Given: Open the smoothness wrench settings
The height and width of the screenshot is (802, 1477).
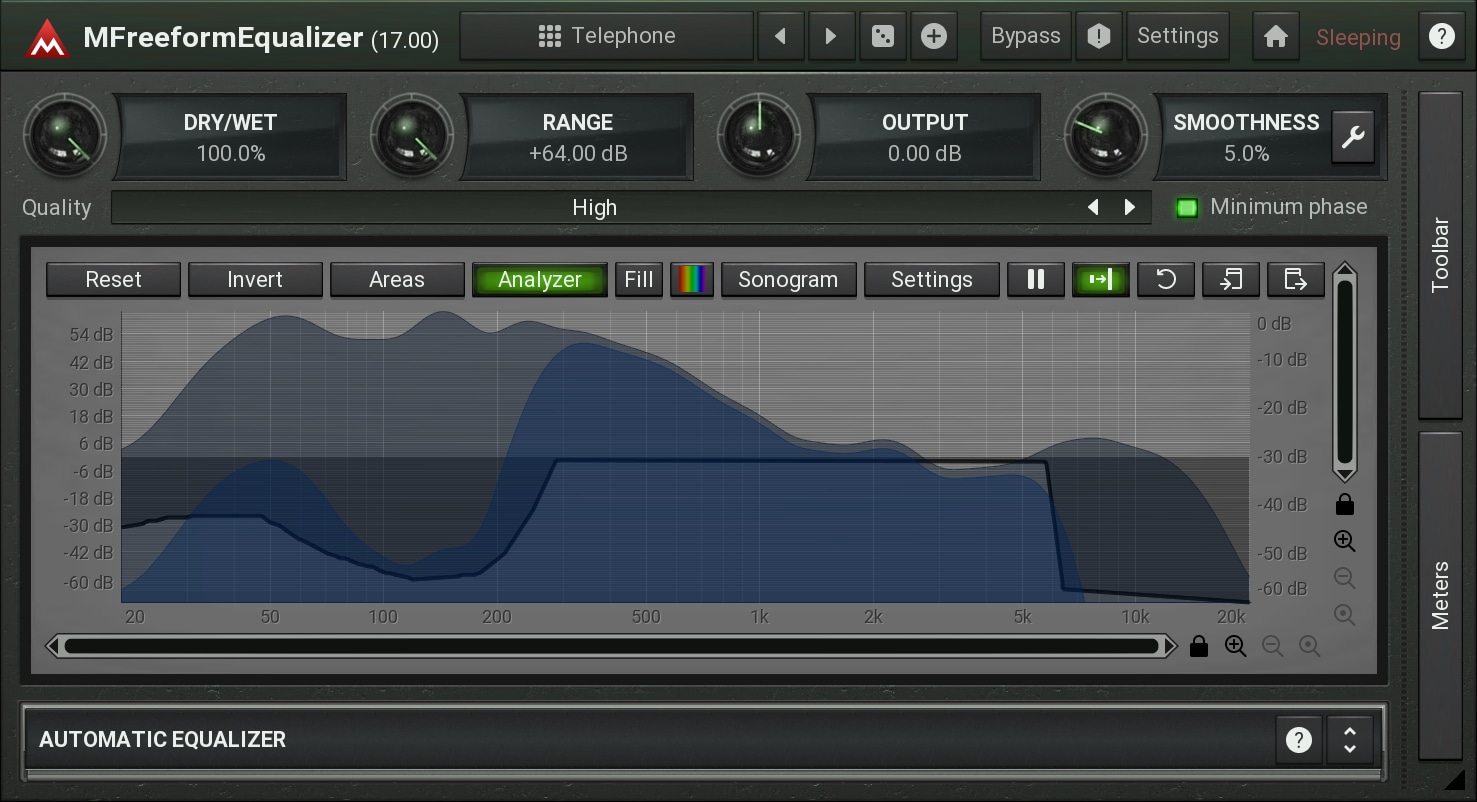Looking at the screenshot, I should coord(1353,137).
